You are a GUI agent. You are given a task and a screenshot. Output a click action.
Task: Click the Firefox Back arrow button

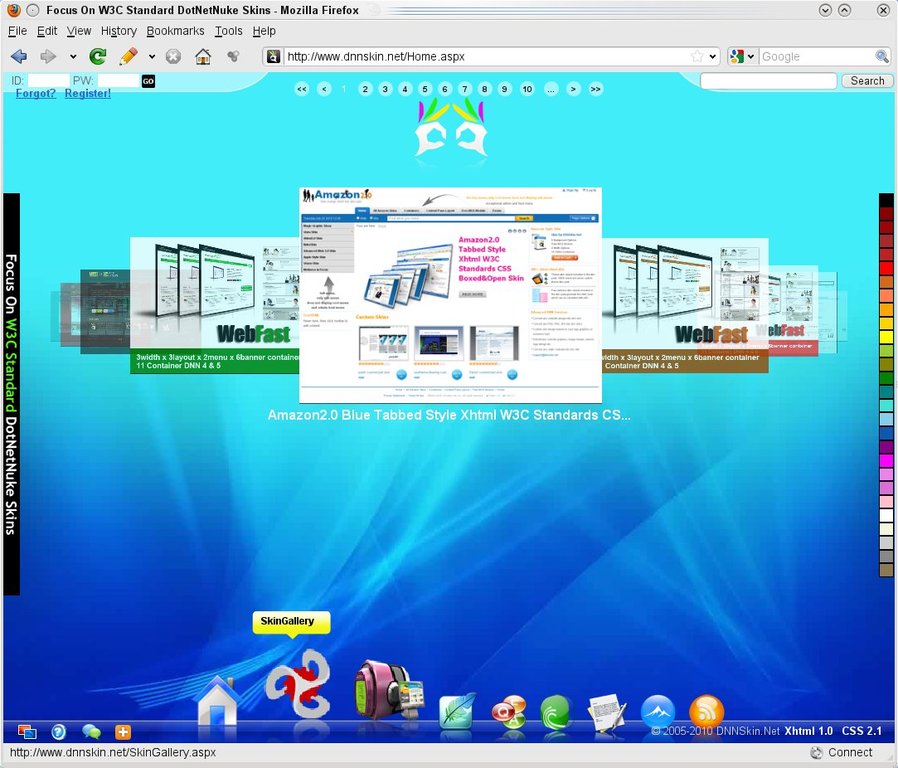point(18,56)
